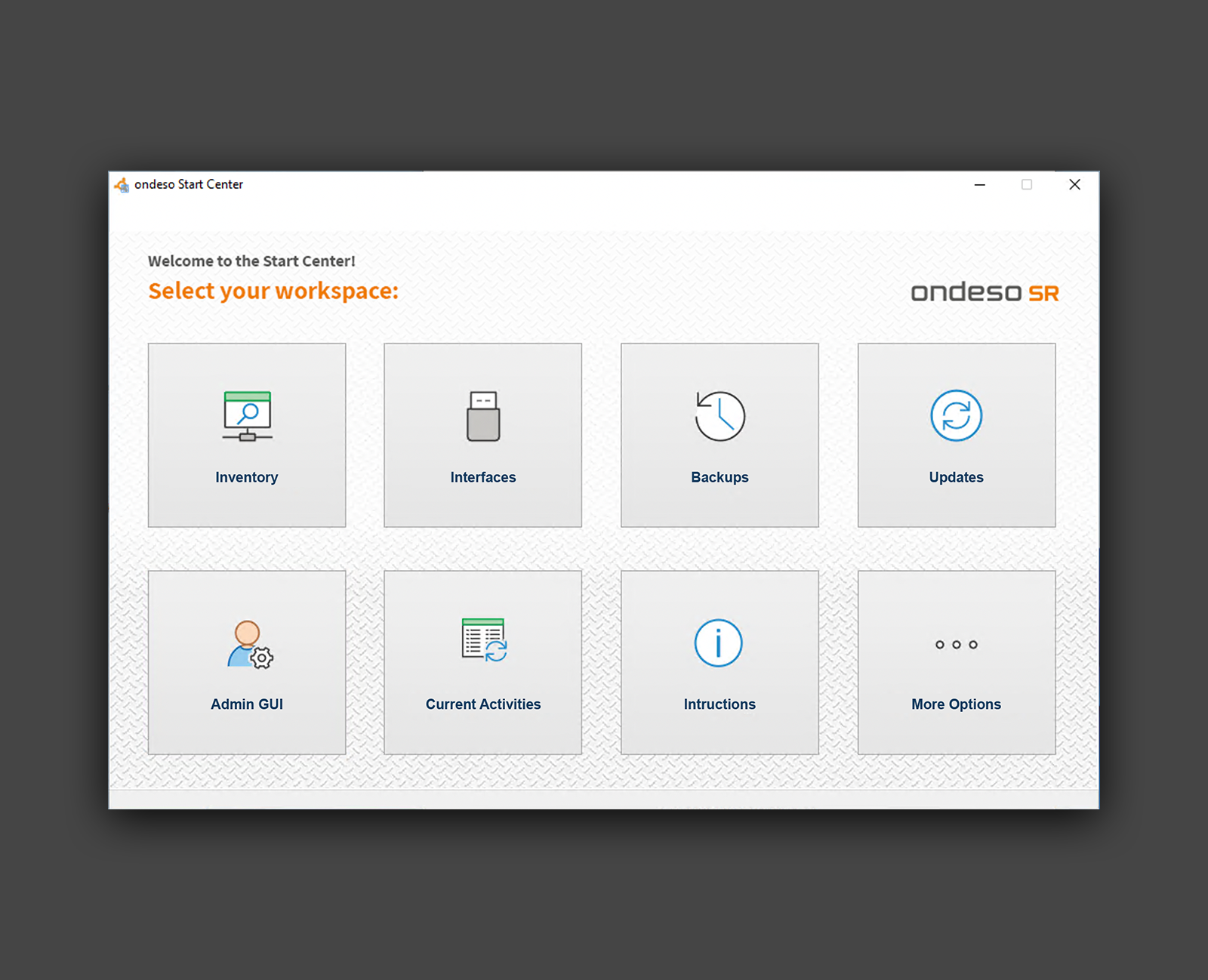Screen dimensions: 1208x980
Task: Launch Admin GUI user gear icon
Action: tap(250, 644)
